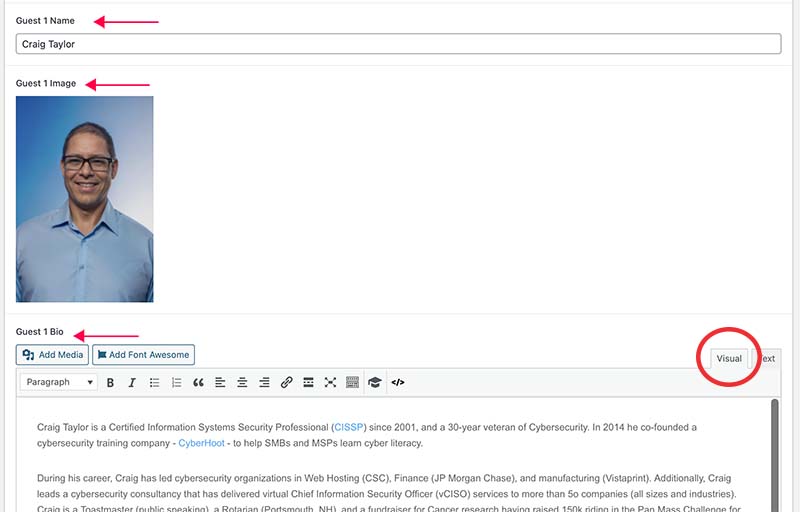The height and width of the screenshot is (512, 800).
Task: Click the Guest 1 Name text field
Action: point(398,44)
